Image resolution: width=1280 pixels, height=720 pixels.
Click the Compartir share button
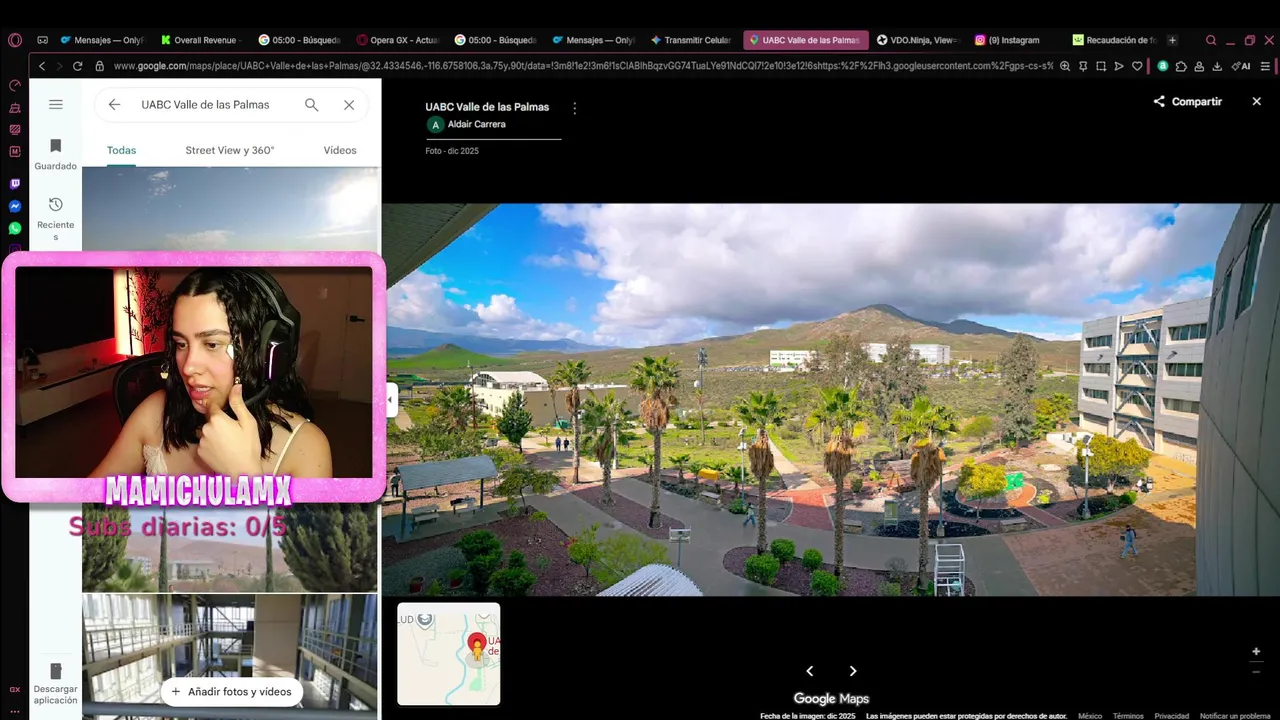pyautogui.click(x=1187, y=101)
